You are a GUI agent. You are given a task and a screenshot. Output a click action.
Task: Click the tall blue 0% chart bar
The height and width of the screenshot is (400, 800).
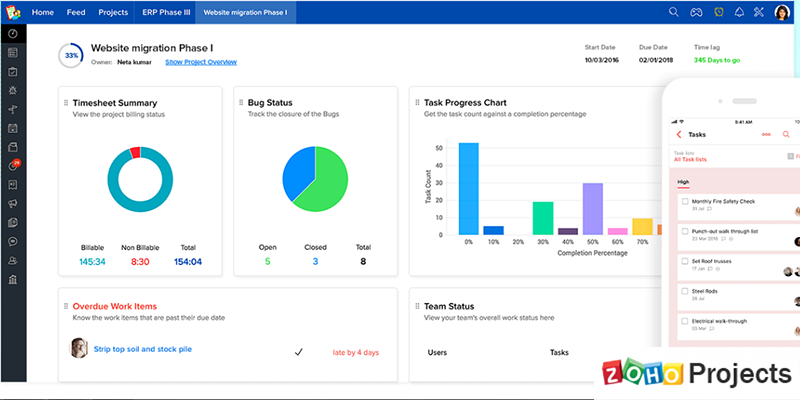click(468, 189)
